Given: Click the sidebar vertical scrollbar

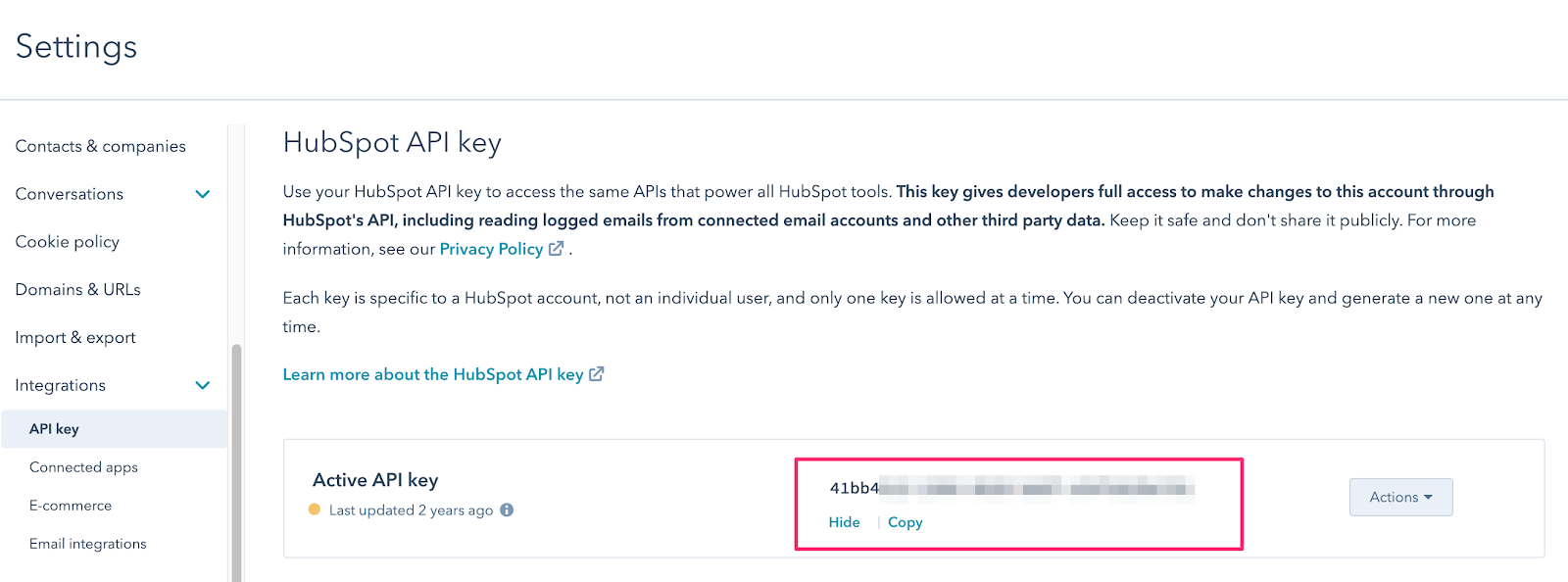Looking at the screenshot, I should (x=236, y=462).
